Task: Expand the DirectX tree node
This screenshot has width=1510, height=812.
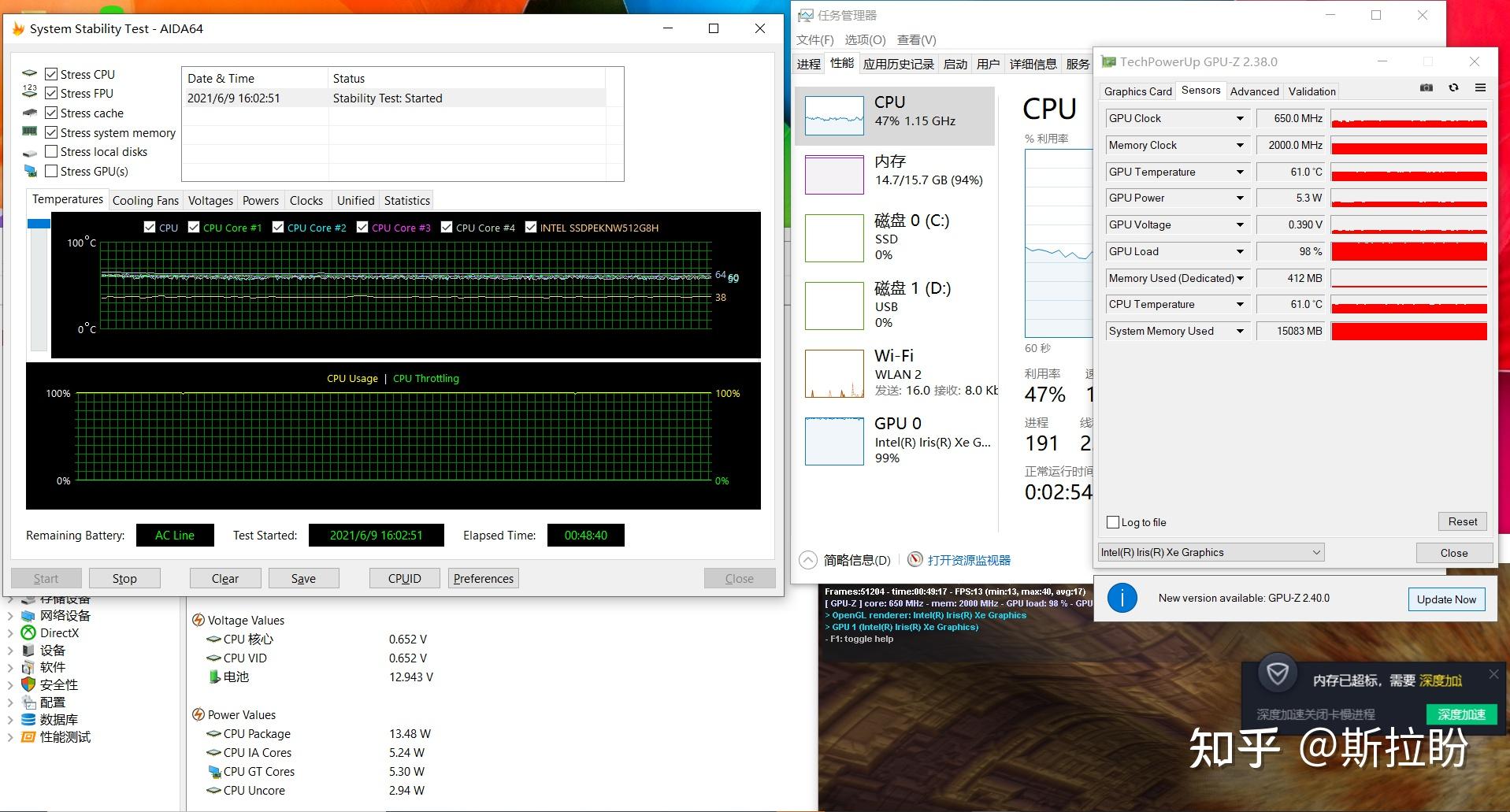Action: pos(10,633)
